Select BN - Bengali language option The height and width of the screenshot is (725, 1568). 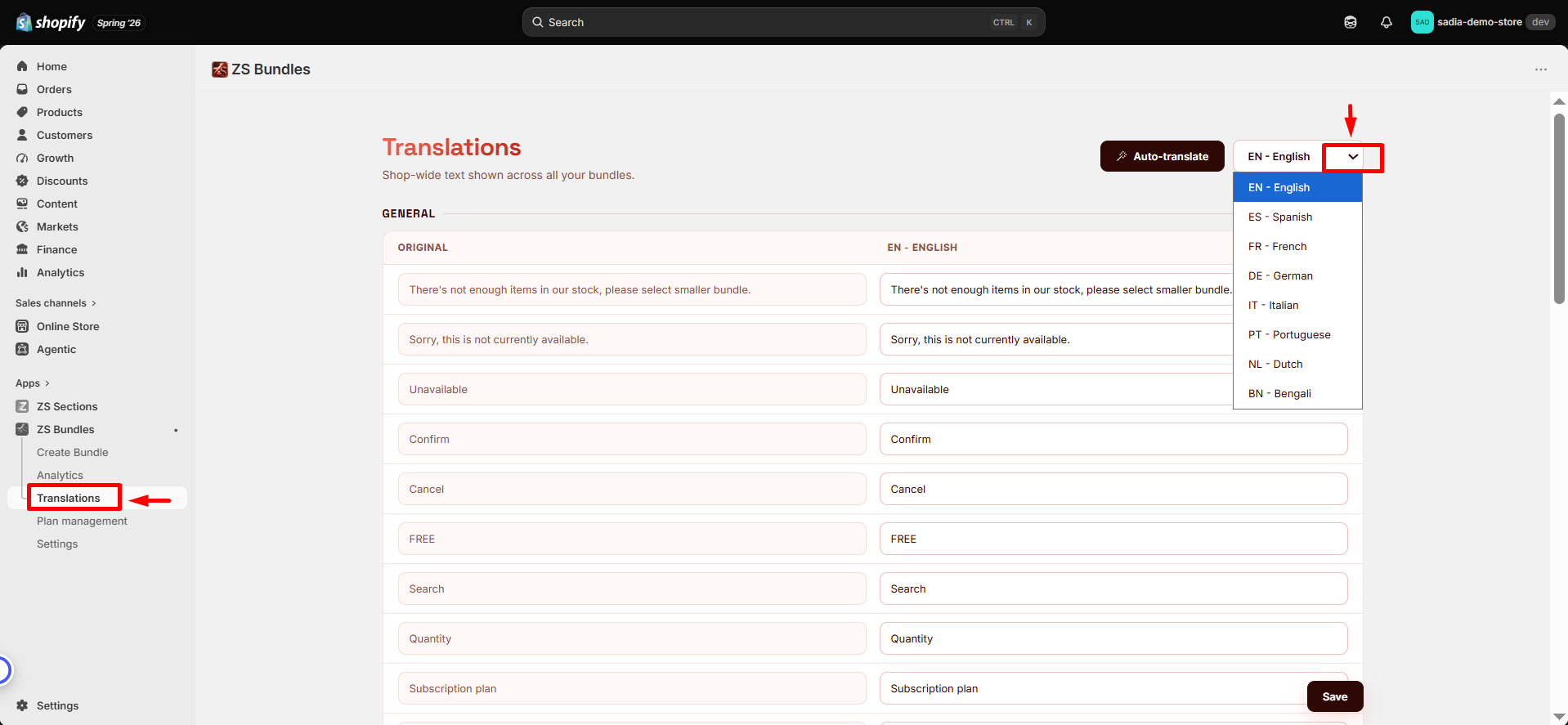pos(1297,393)
